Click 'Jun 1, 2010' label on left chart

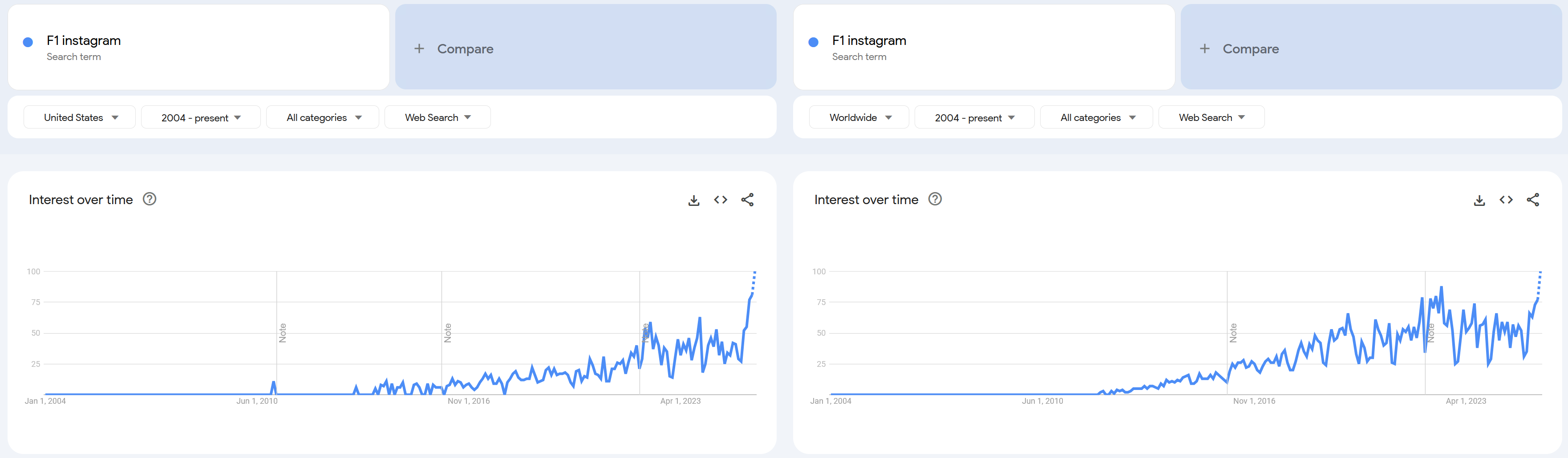click(257, 401)
